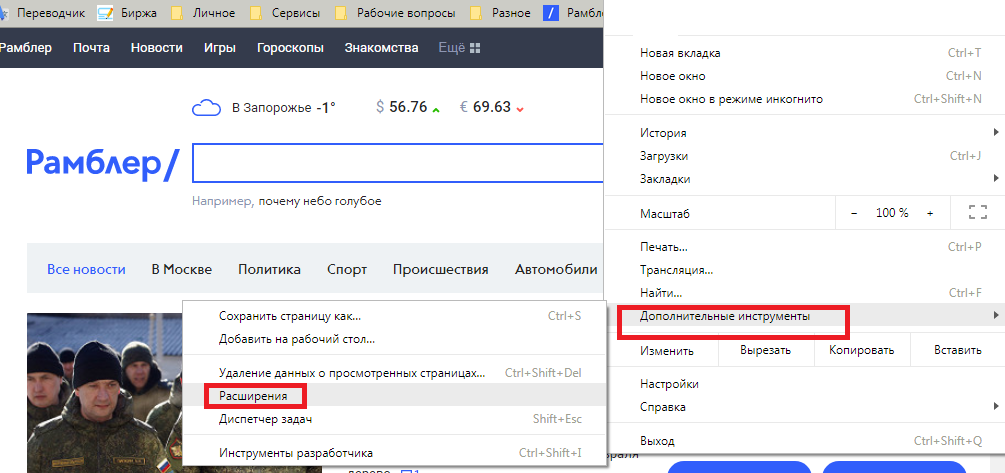Open the Ещё services grid
The image size is (1005, 473).
coord(460,47)
